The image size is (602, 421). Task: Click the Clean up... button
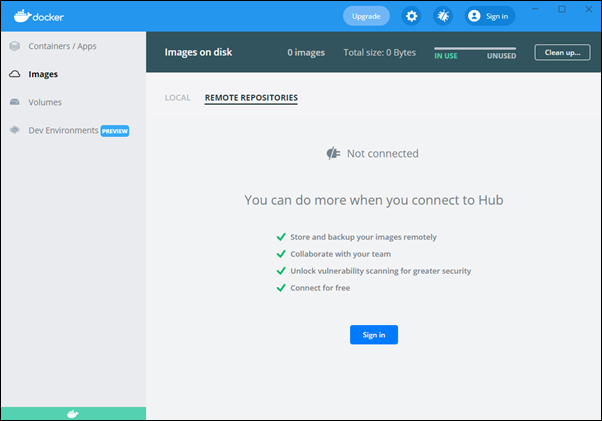(562, 52)
